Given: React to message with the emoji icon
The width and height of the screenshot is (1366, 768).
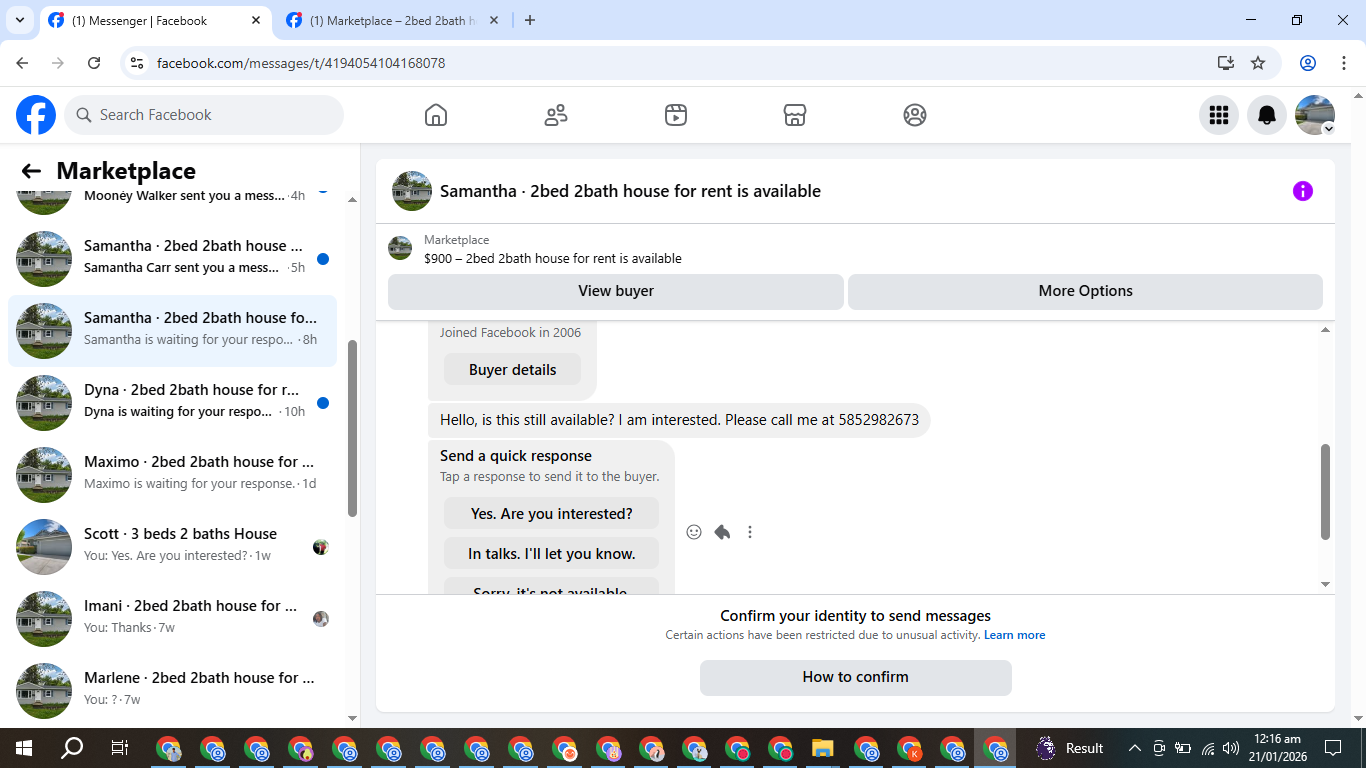Looking at the screenshot, I should [x=694, y=532].
